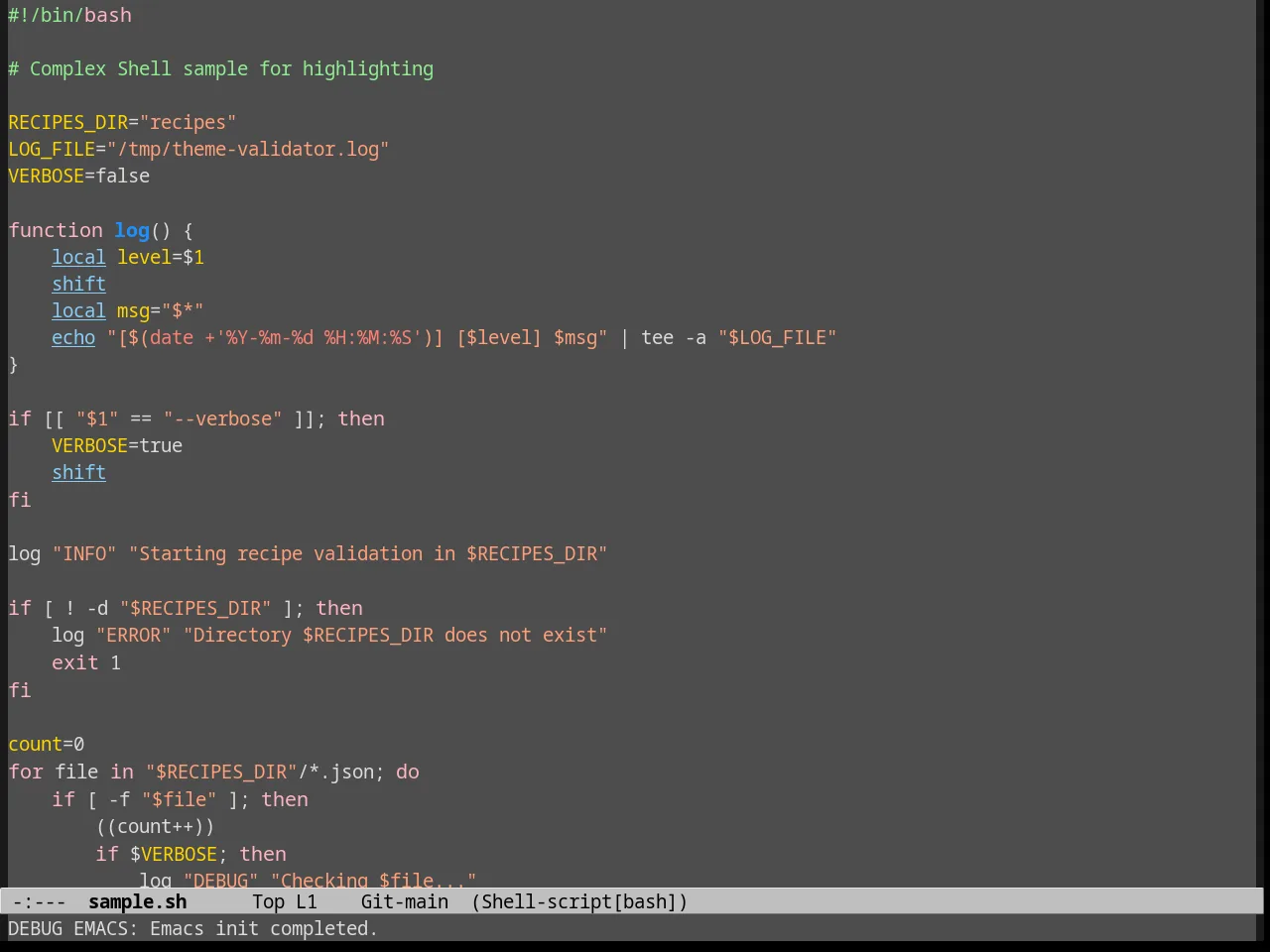Click "Starting recipe validation in $RECIPES_DIR" string
Screen dimensions: 1270x952
click(x=368, y=553)
